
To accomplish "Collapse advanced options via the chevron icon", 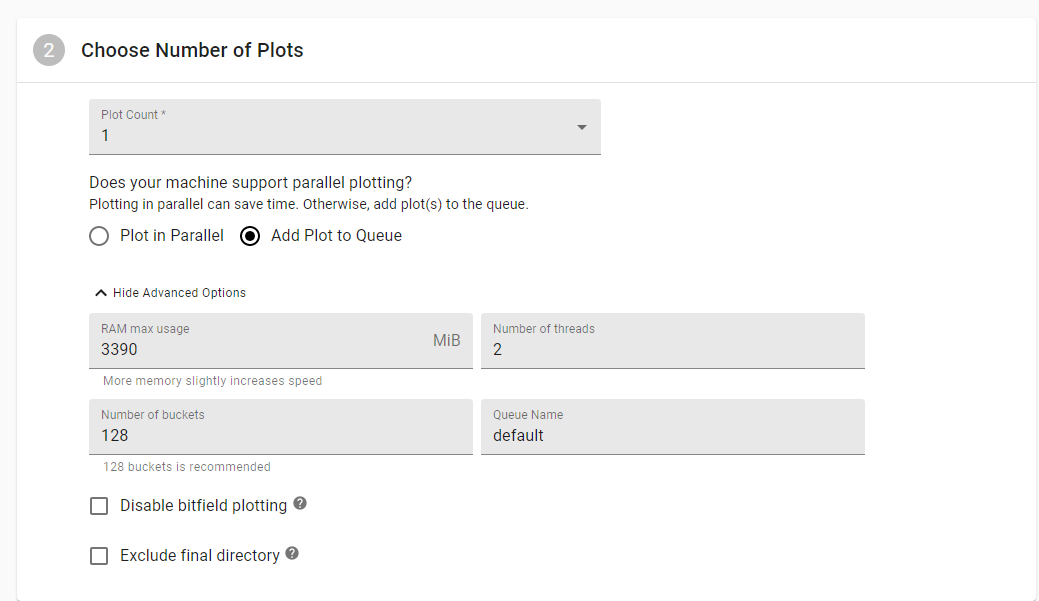I will [101, 293].
